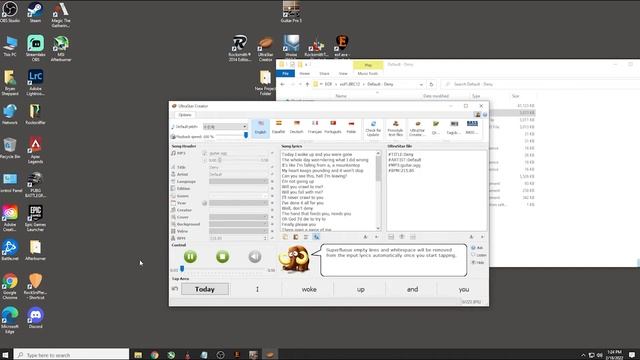Click the taskbar search box

coord(71,354)
